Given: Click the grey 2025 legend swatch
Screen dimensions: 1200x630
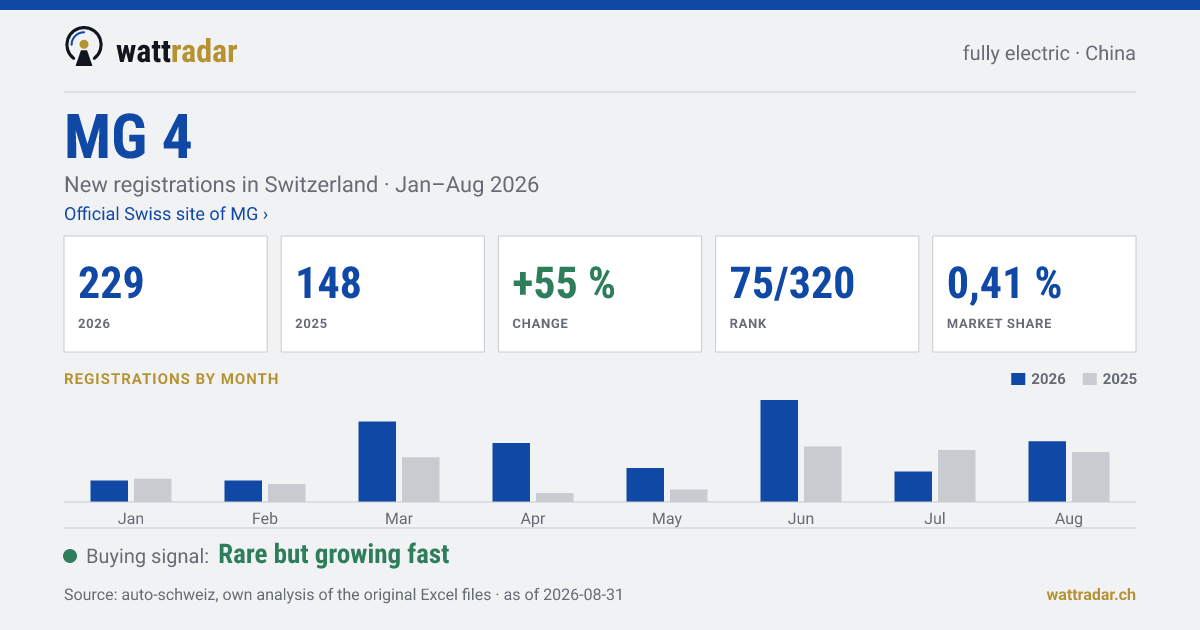Looking at the screenshot, I should [1091, 379].
